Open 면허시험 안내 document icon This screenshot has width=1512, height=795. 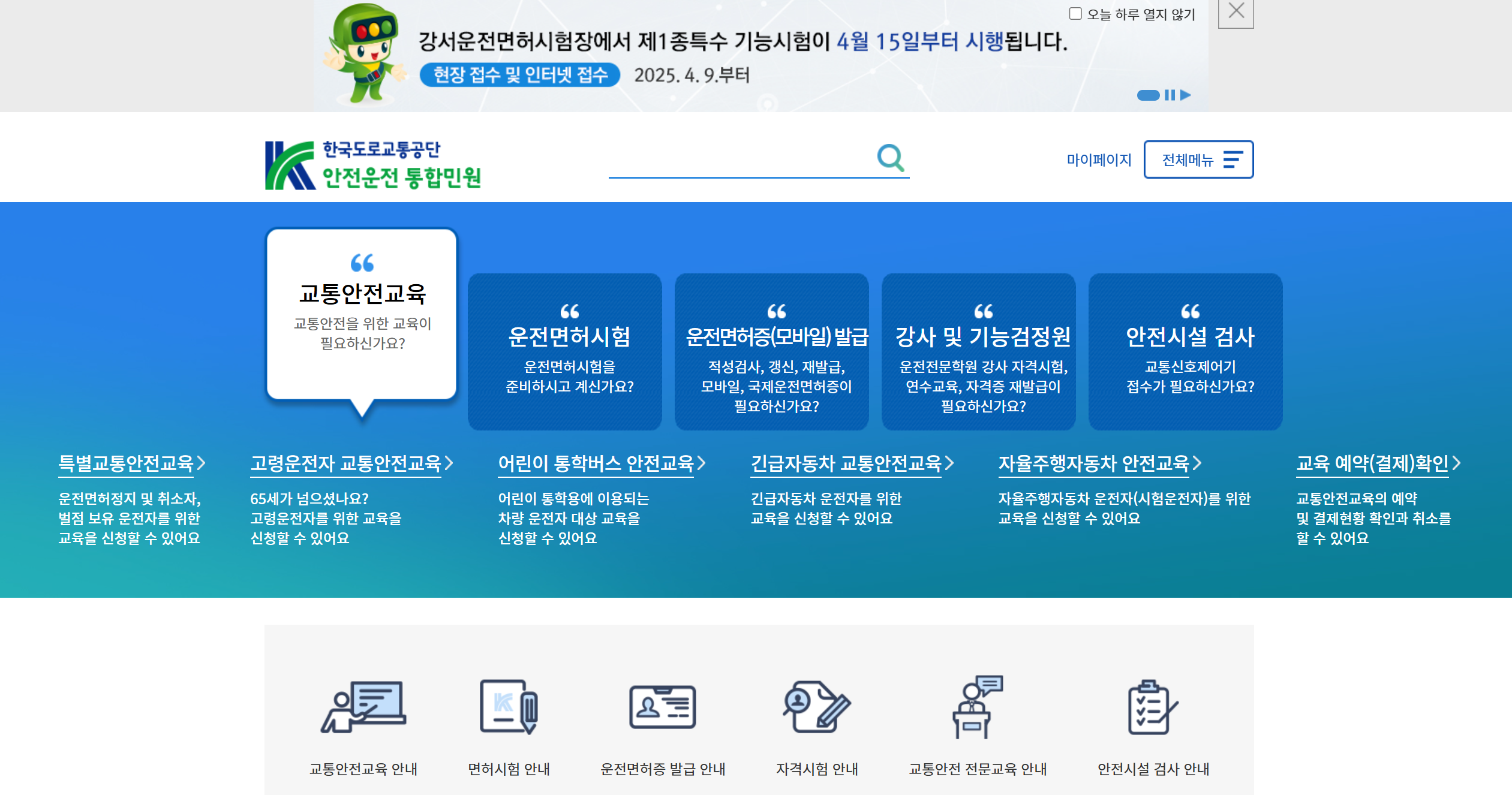509,706
